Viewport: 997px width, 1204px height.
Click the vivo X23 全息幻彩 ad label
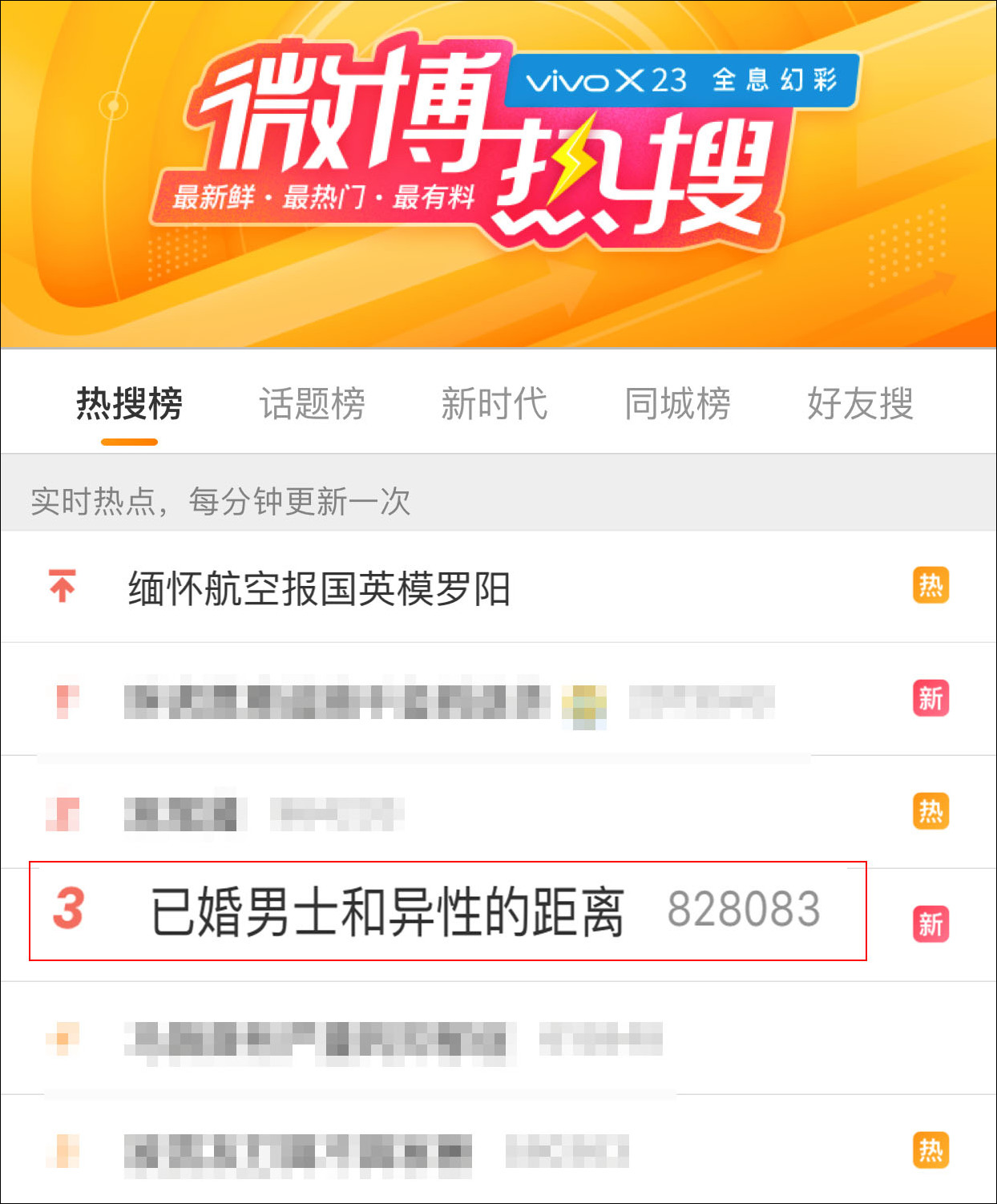(682, 80)
